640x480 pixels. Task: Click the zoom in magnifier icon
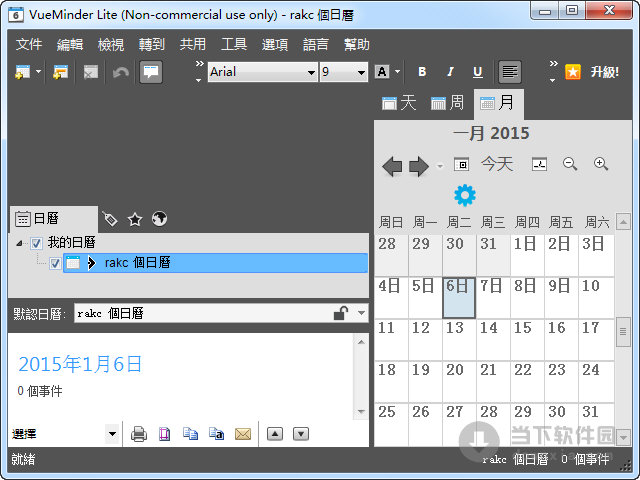(x=601, y=164)
